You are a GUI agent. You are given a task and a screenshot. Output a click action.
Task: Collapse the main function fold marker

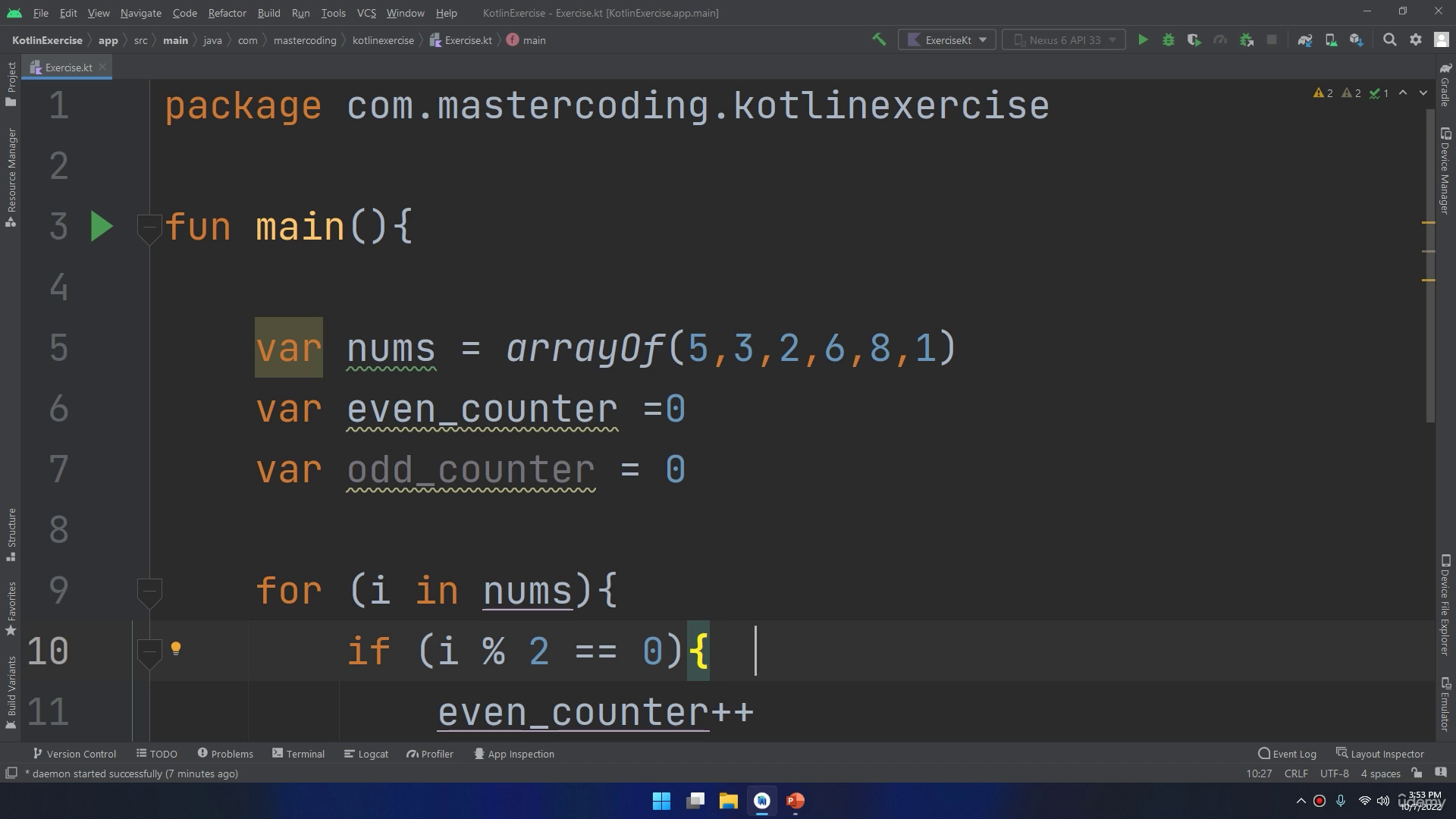click(x=149, y=227)
